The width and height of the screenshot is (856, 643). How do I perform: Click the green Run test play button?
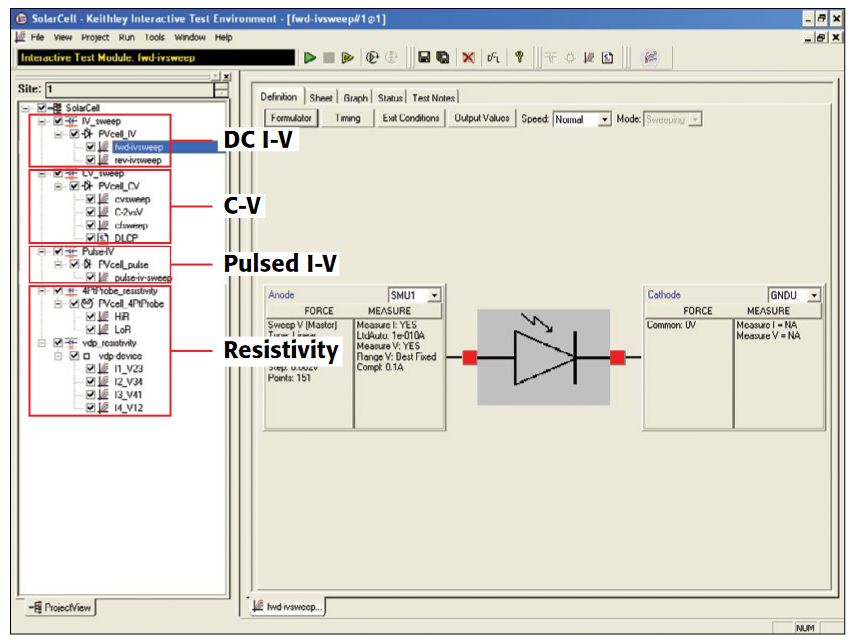click(x=310, y=58)
